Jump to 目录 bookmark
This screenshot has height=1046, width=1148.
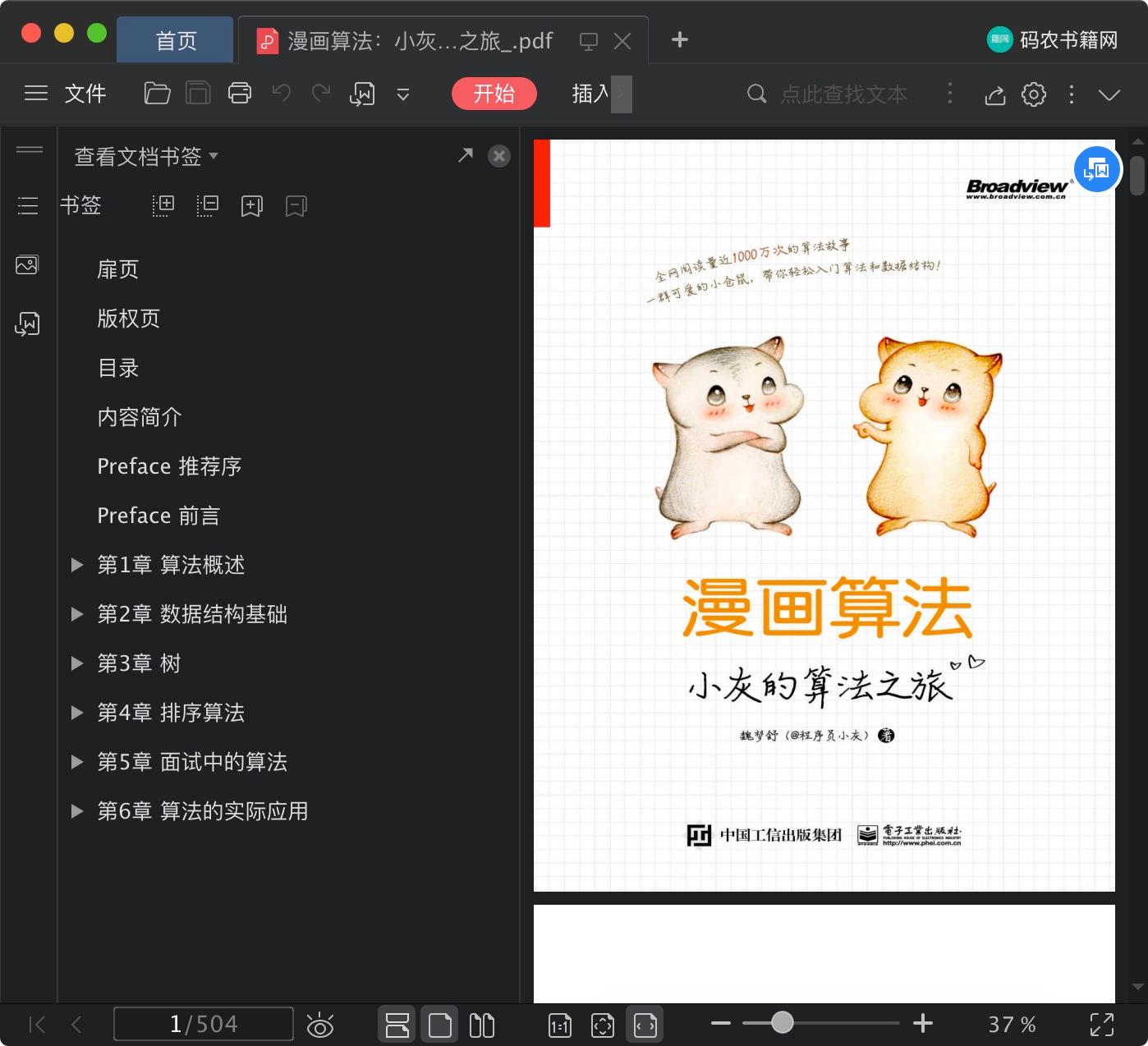click(x=118, y=368)
